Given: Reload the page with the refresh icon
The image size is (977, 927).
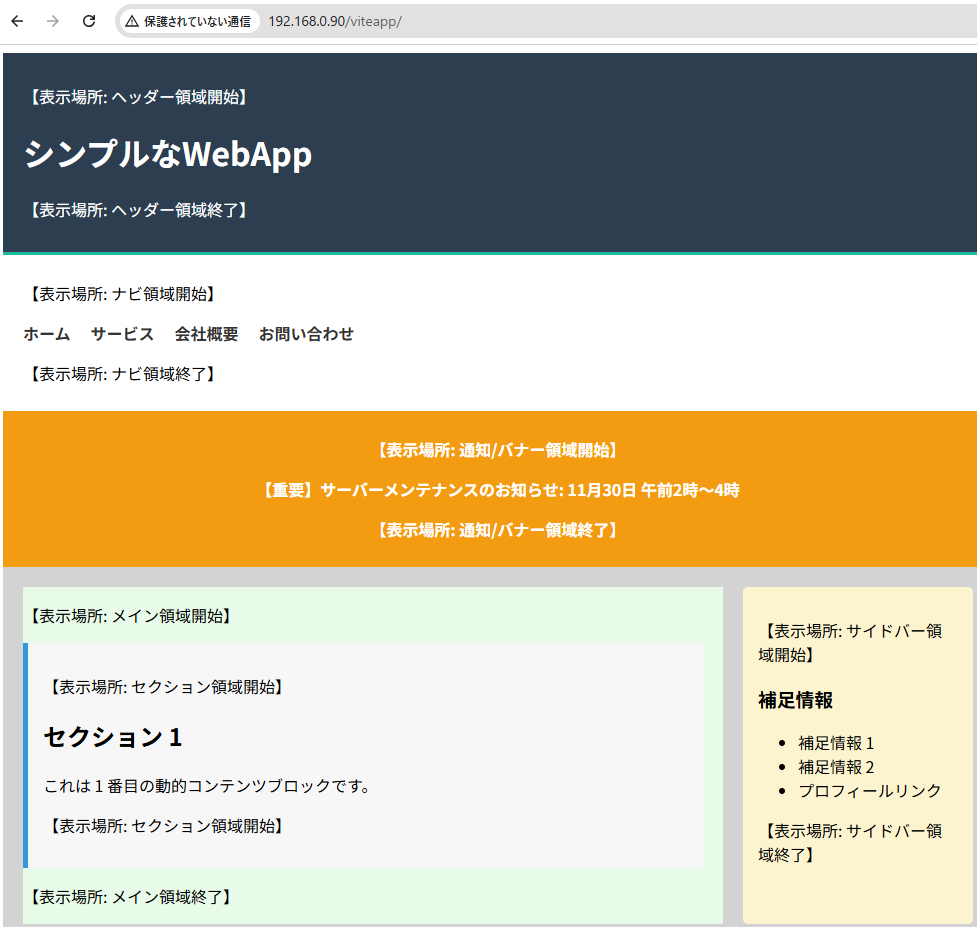Looking at the screenshot, I should (x=89, y=21).
